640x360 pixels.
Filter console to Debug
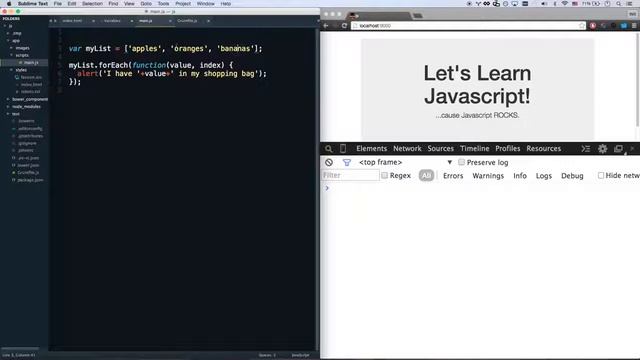572,176
